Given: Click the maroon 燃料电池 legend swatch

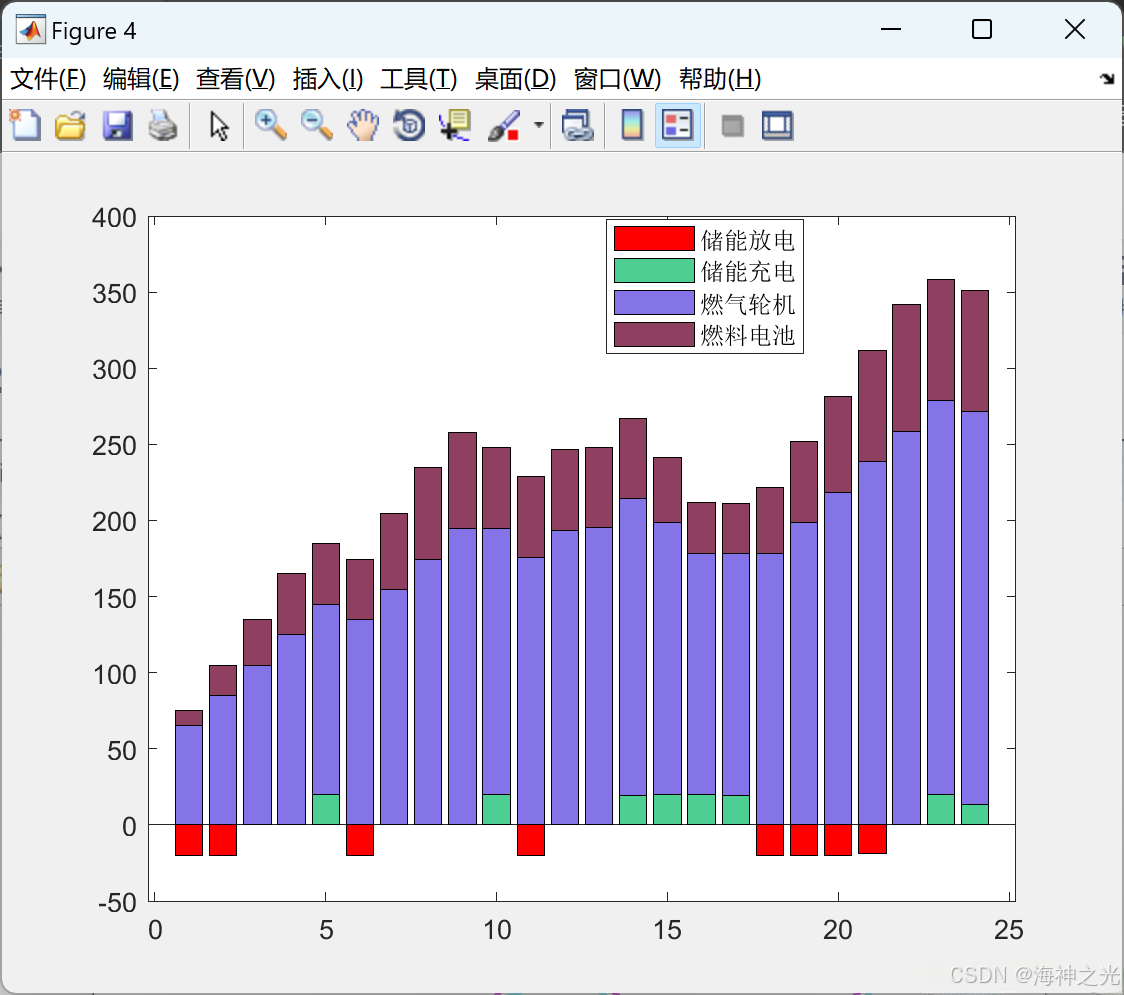Looking at the screenshot, I should point(654,334).
